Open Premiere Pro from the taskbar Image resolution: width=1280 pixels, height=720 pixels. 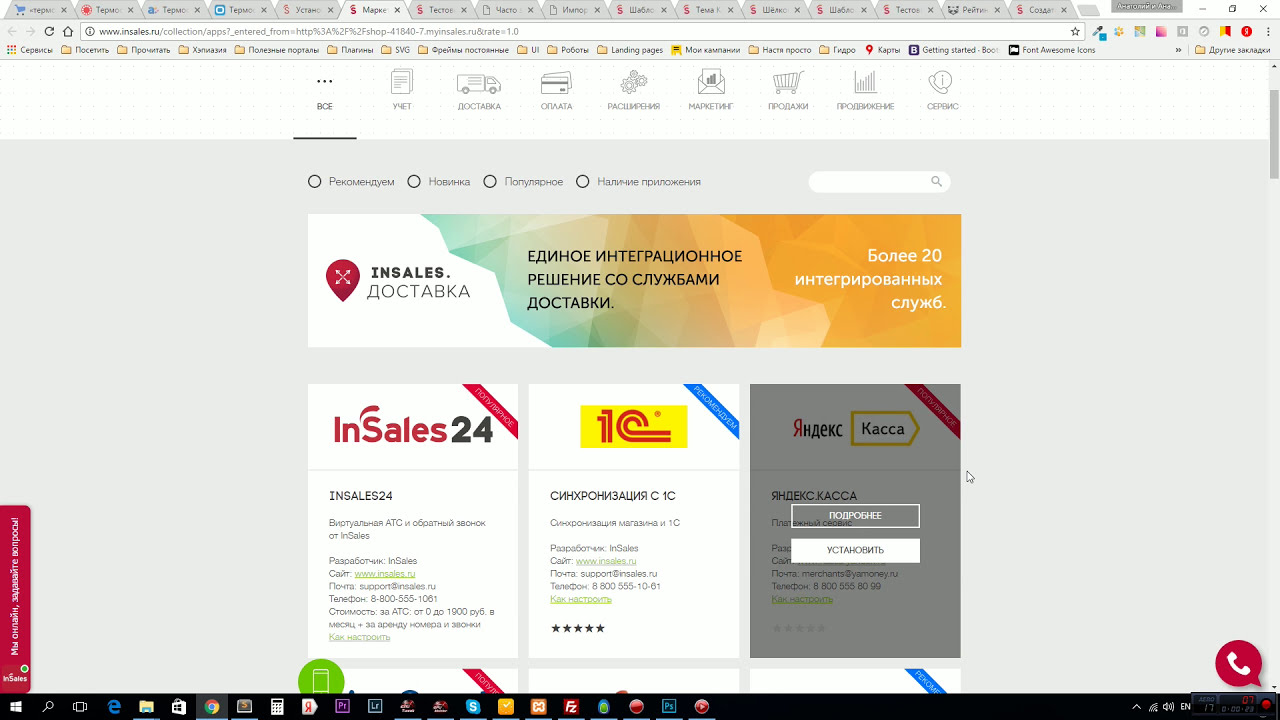click(x=343, y=706)
